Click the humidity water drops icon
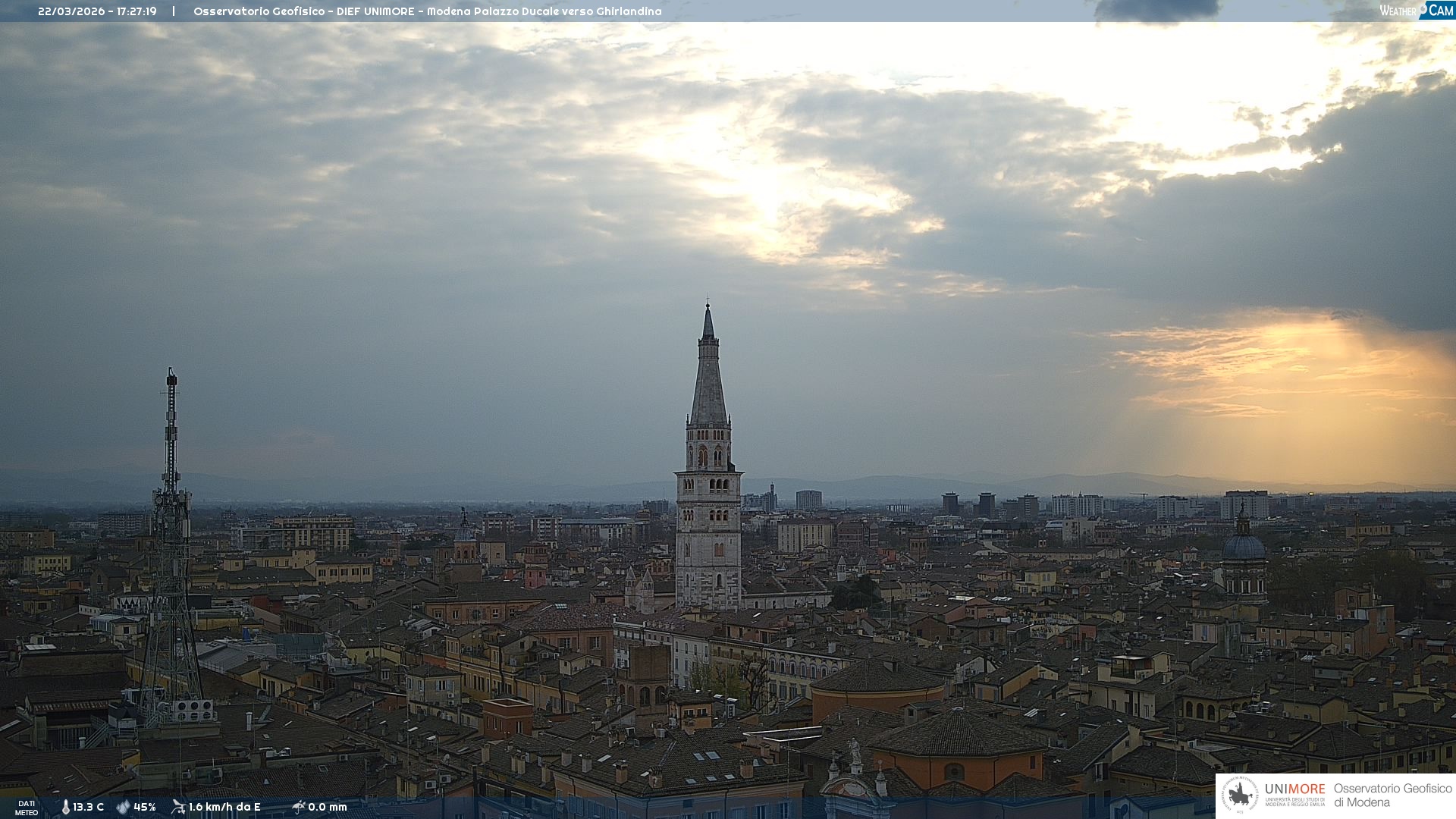1456x819 pixels. (123, 807)
